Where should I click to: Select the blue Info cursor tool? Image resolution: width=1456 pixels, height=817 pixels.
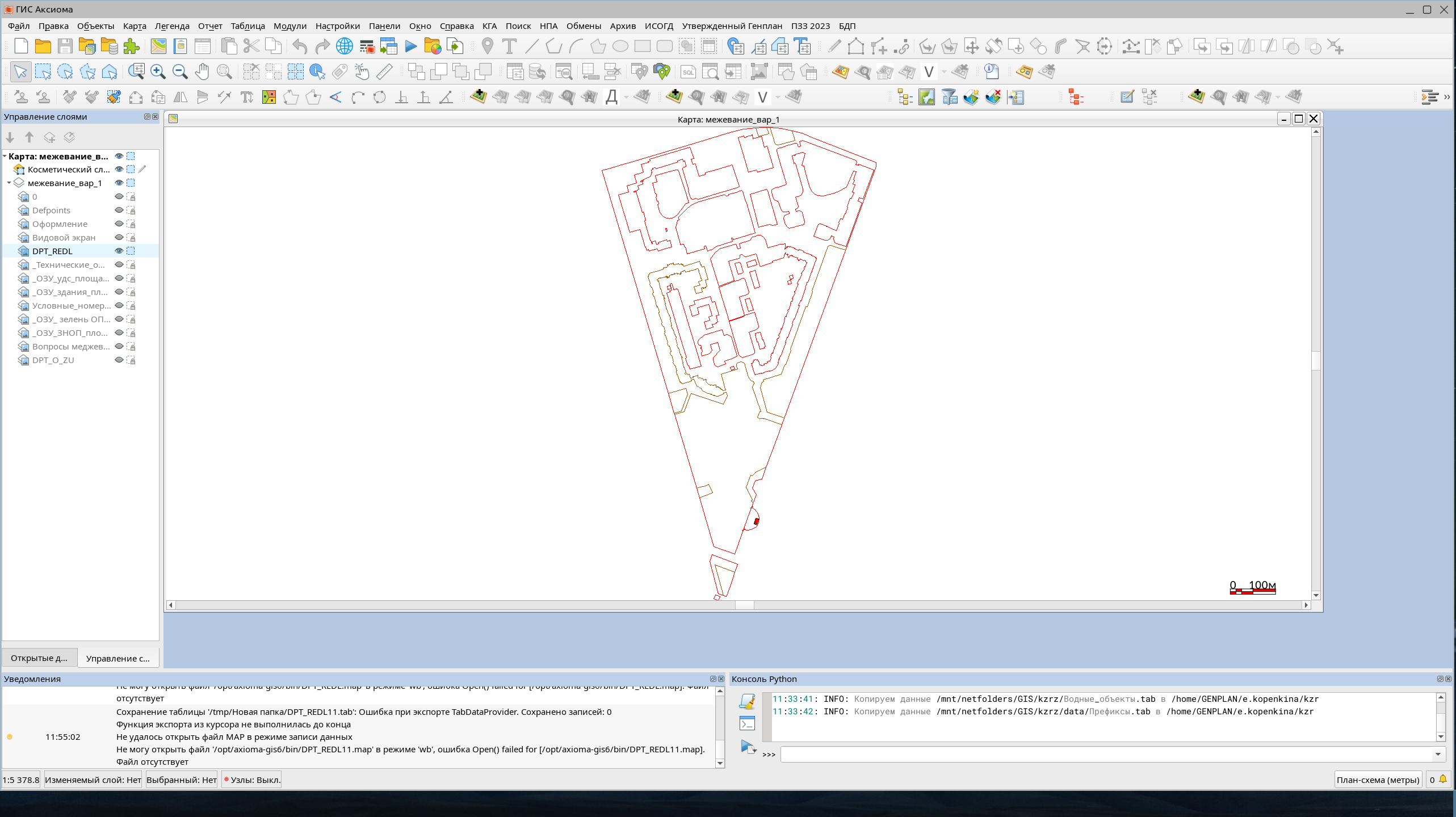[317, 71]
